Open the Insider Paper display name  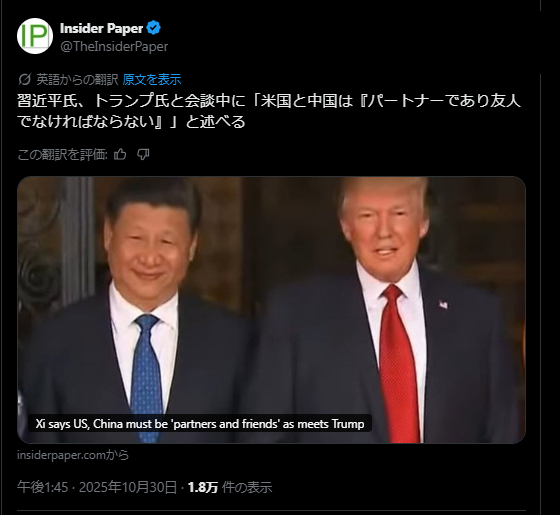101,28
